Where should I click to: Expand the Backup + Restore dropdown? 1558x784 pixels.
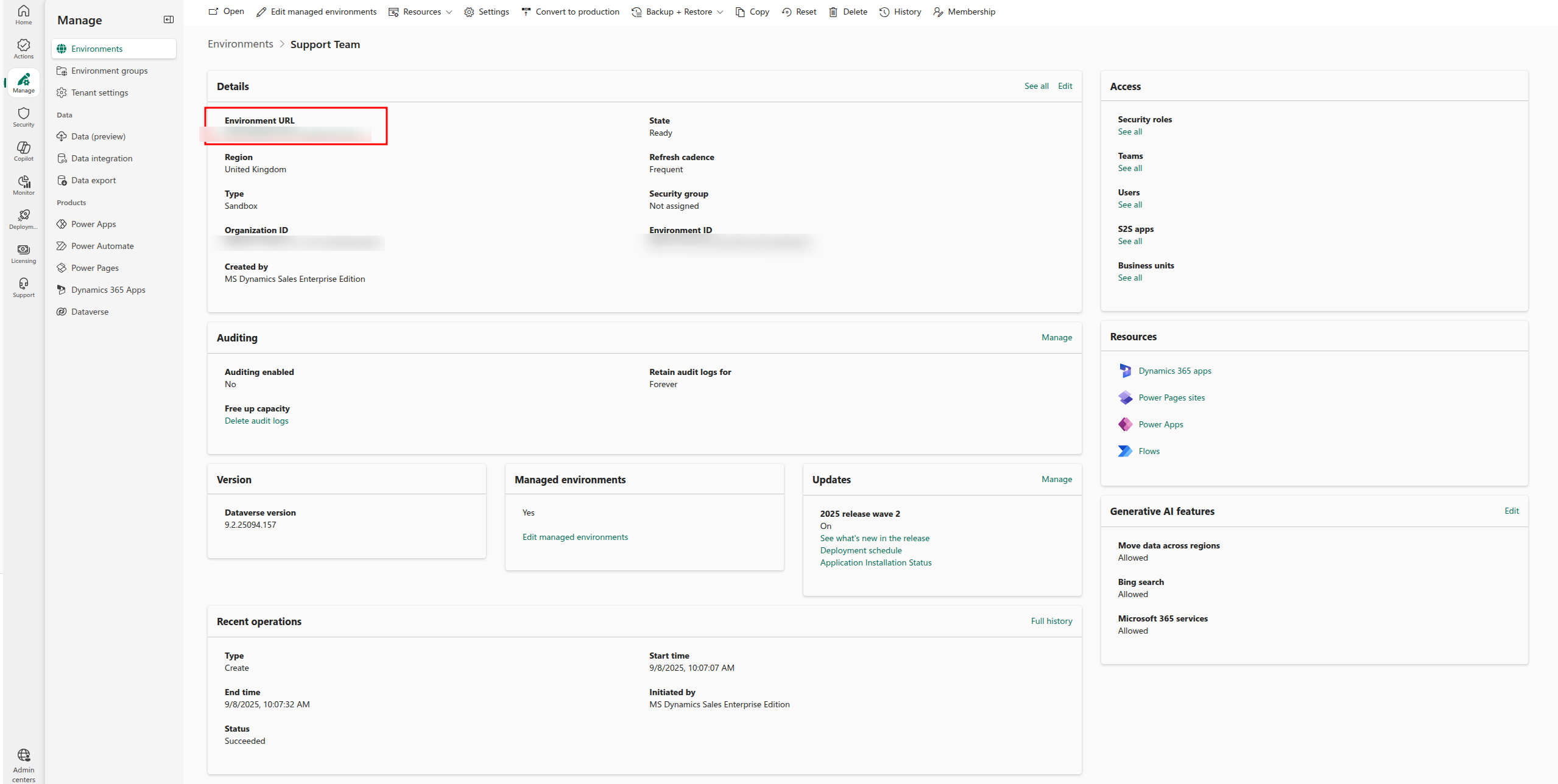[x=679, y=12]
